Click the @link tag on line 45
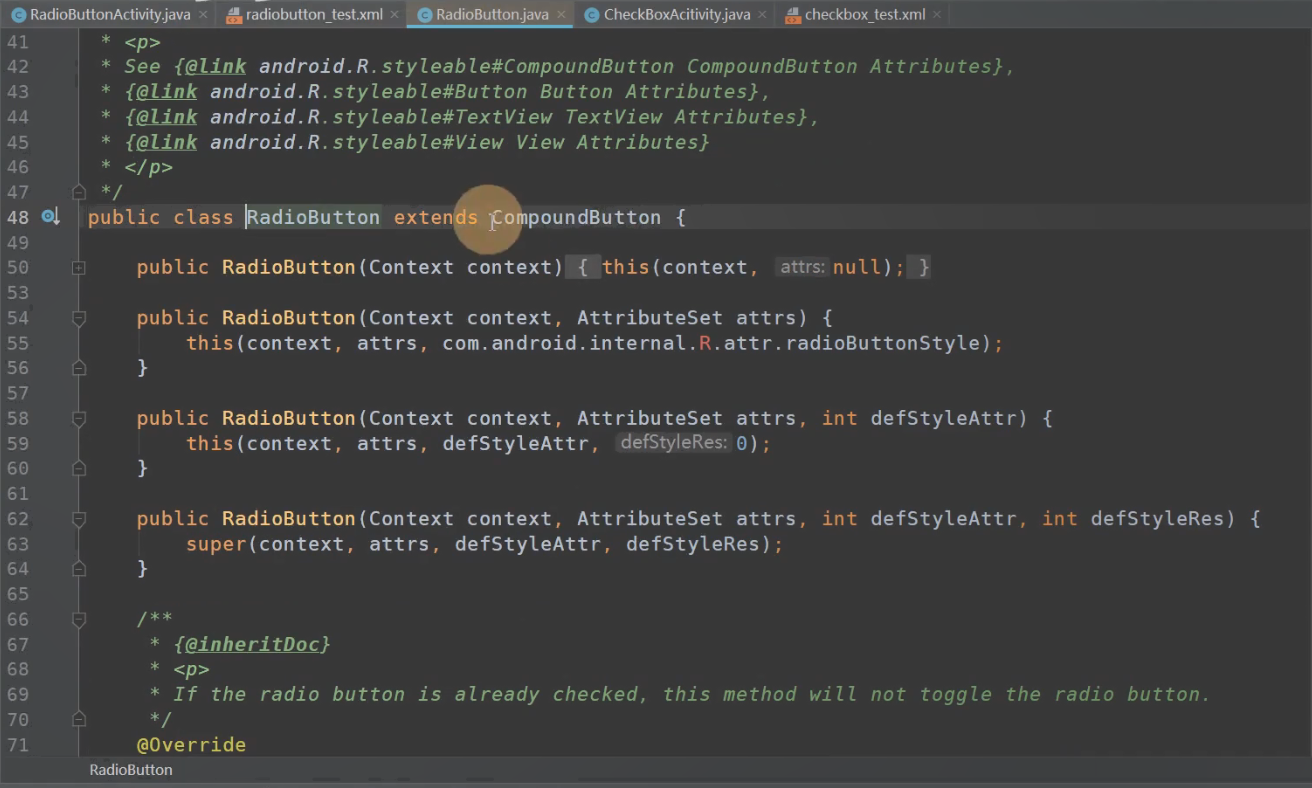 [x=167, y=142]
